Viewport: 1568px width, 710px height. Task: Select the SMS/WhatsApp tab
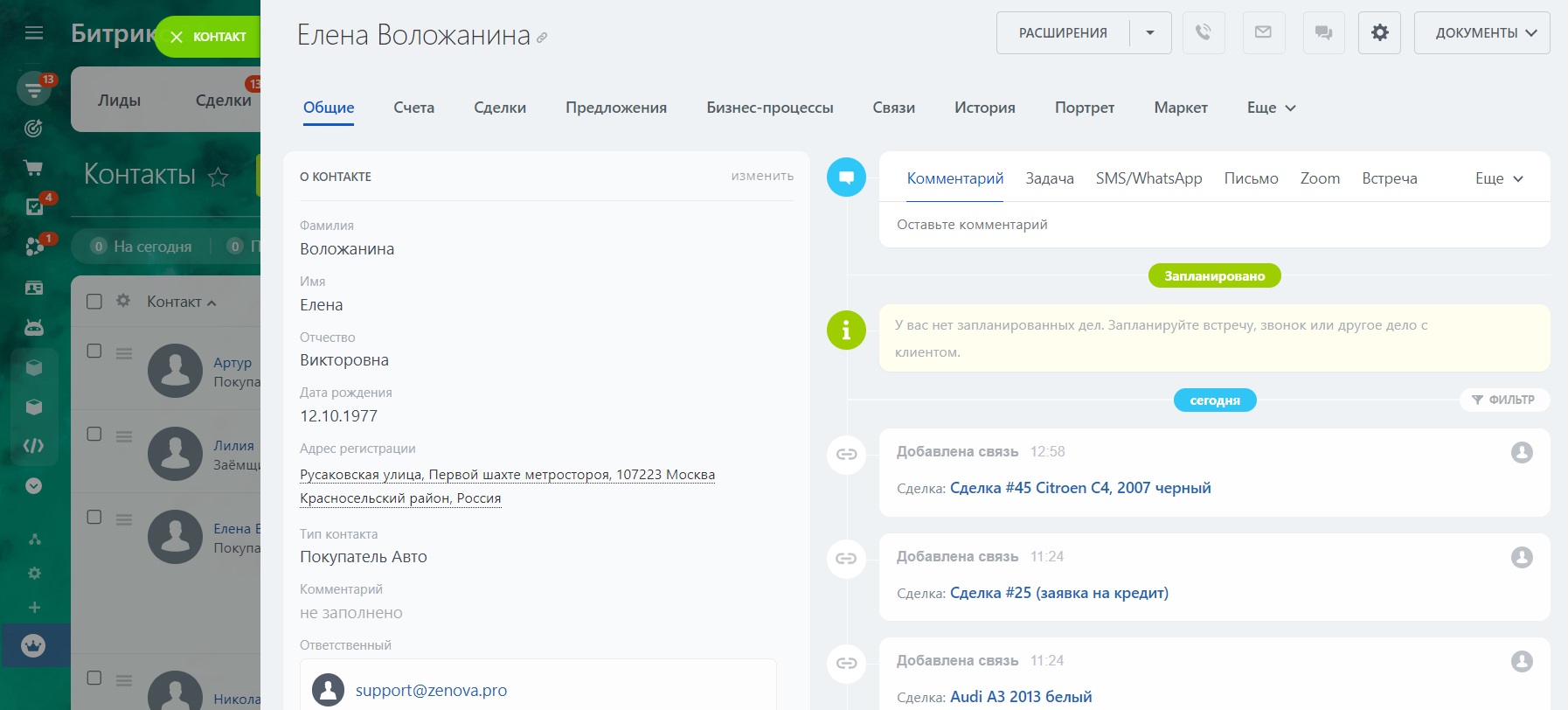(x=1148, y=178)
